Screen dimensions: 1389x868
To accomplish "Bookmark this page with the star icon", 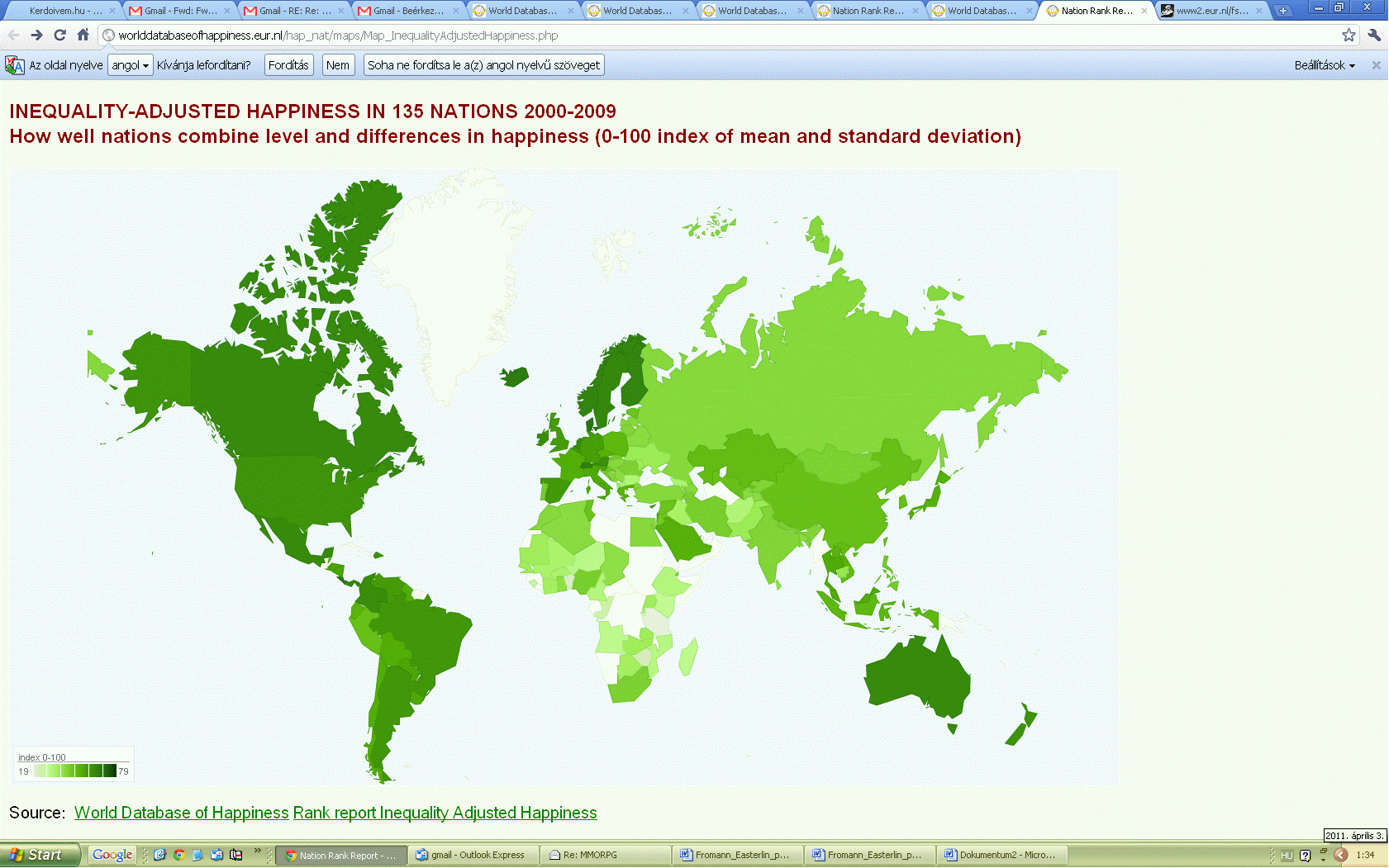I will click(1349, 36).
